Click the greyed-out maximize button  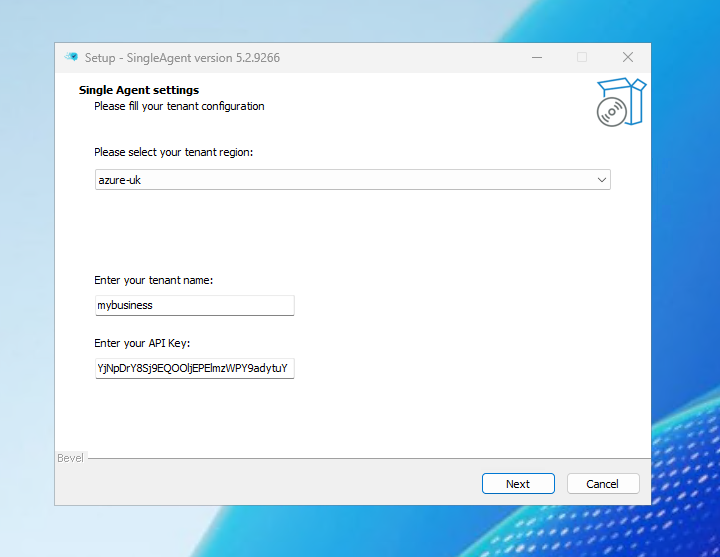[582, 58]
